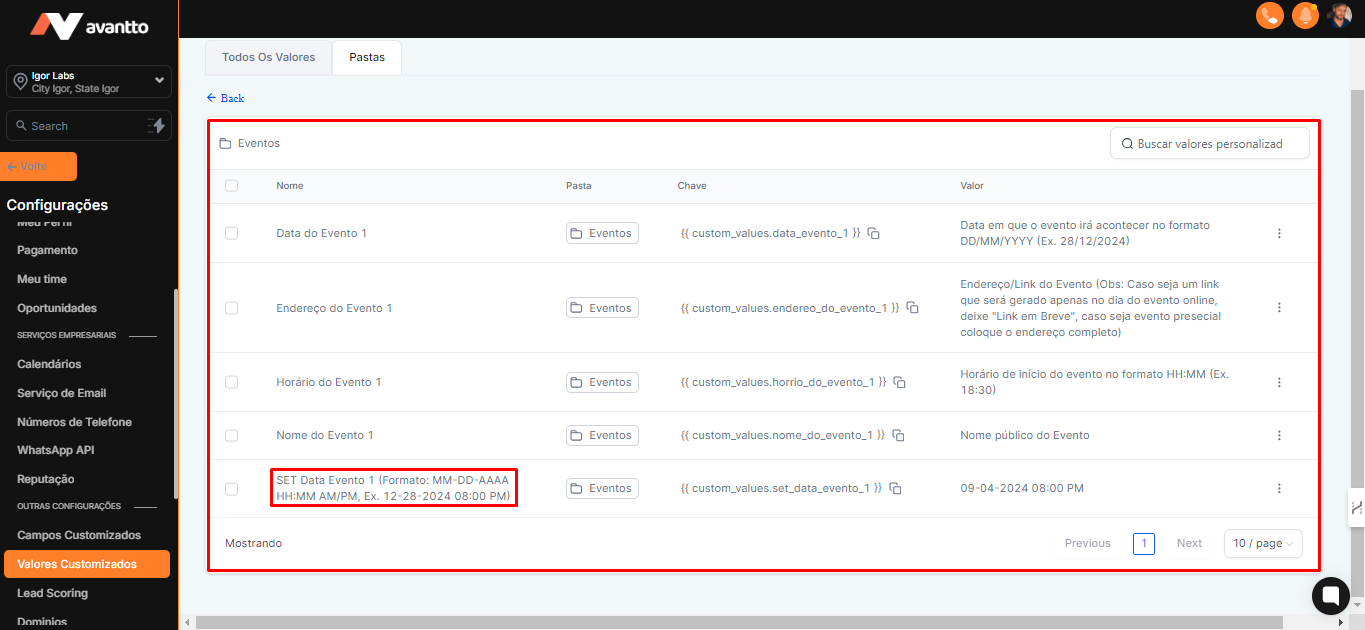Copy the nome_do_evento_1 key using copy icon
Viewport: 1365px width, 630px height.
(898, 435)
